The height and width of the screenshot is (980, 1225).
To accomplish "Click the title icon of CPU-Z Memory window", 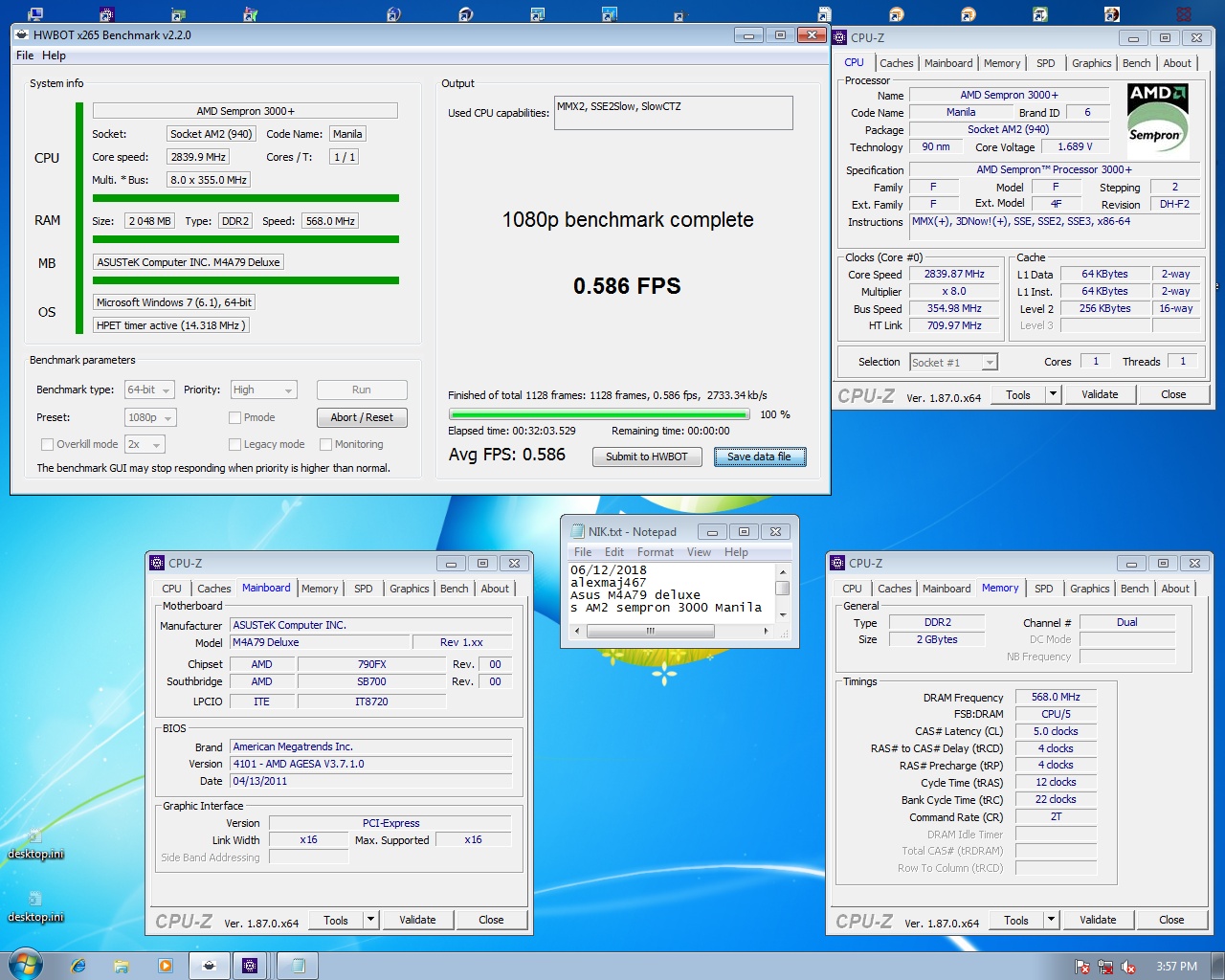I will (x=838, y=563).
